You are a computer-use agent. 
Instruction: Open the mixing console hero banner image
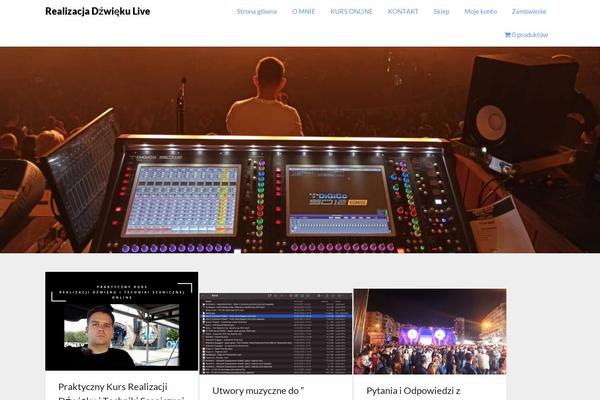click(300, 150)
